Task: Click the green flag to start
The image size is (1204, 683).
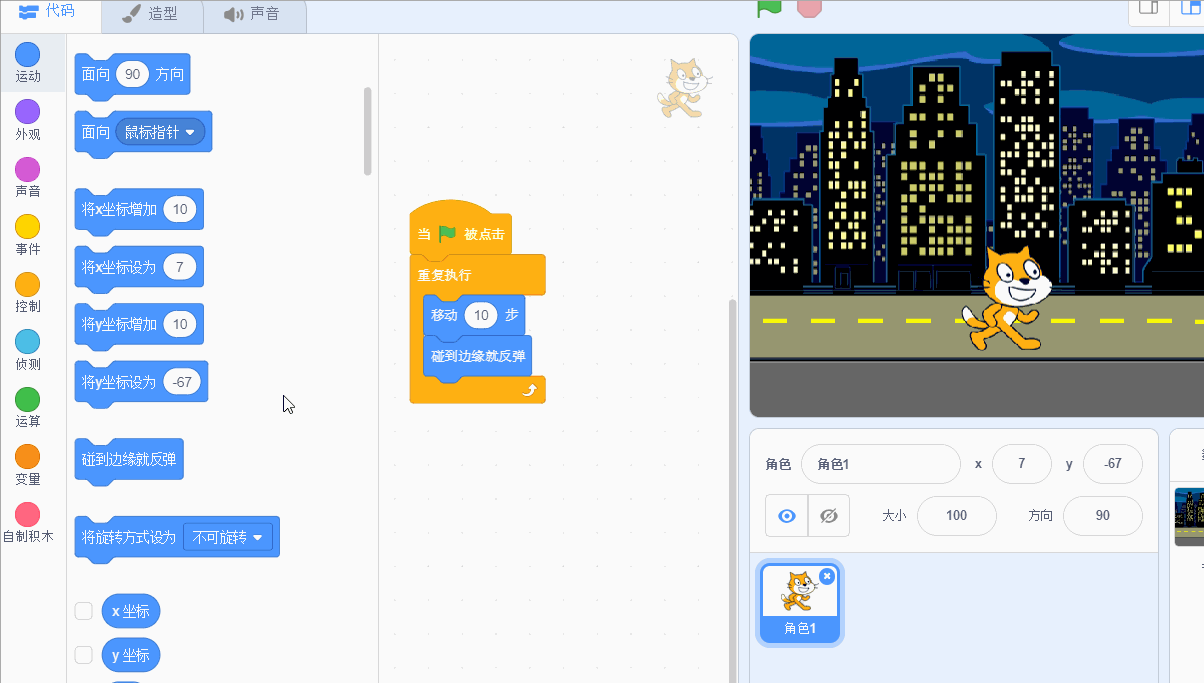Action: [769, 7]
